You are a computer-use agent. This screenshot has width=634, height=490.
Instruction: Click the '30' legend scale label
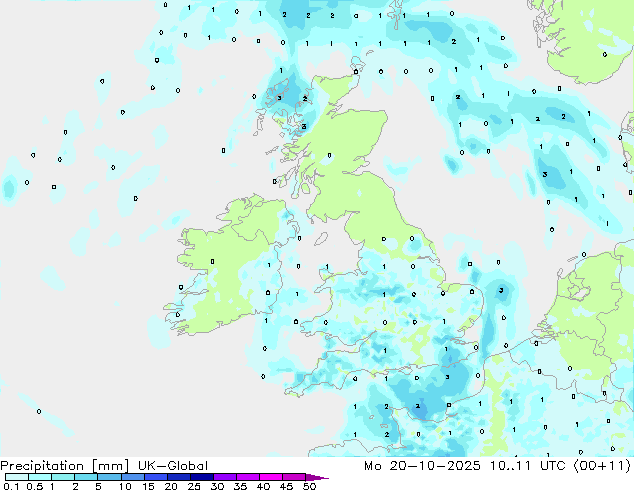coord(217,486)
